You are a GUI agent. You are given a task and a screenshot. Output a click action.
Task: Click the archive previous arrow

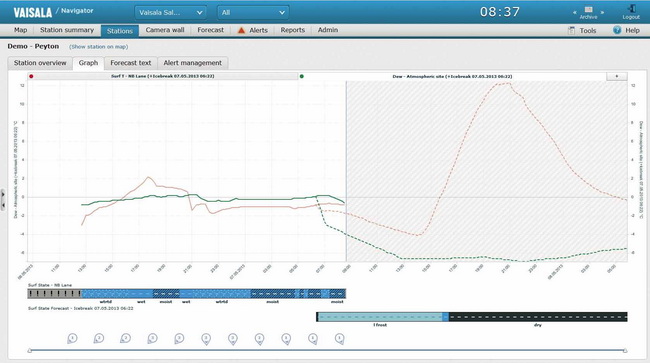click(575, 12)
